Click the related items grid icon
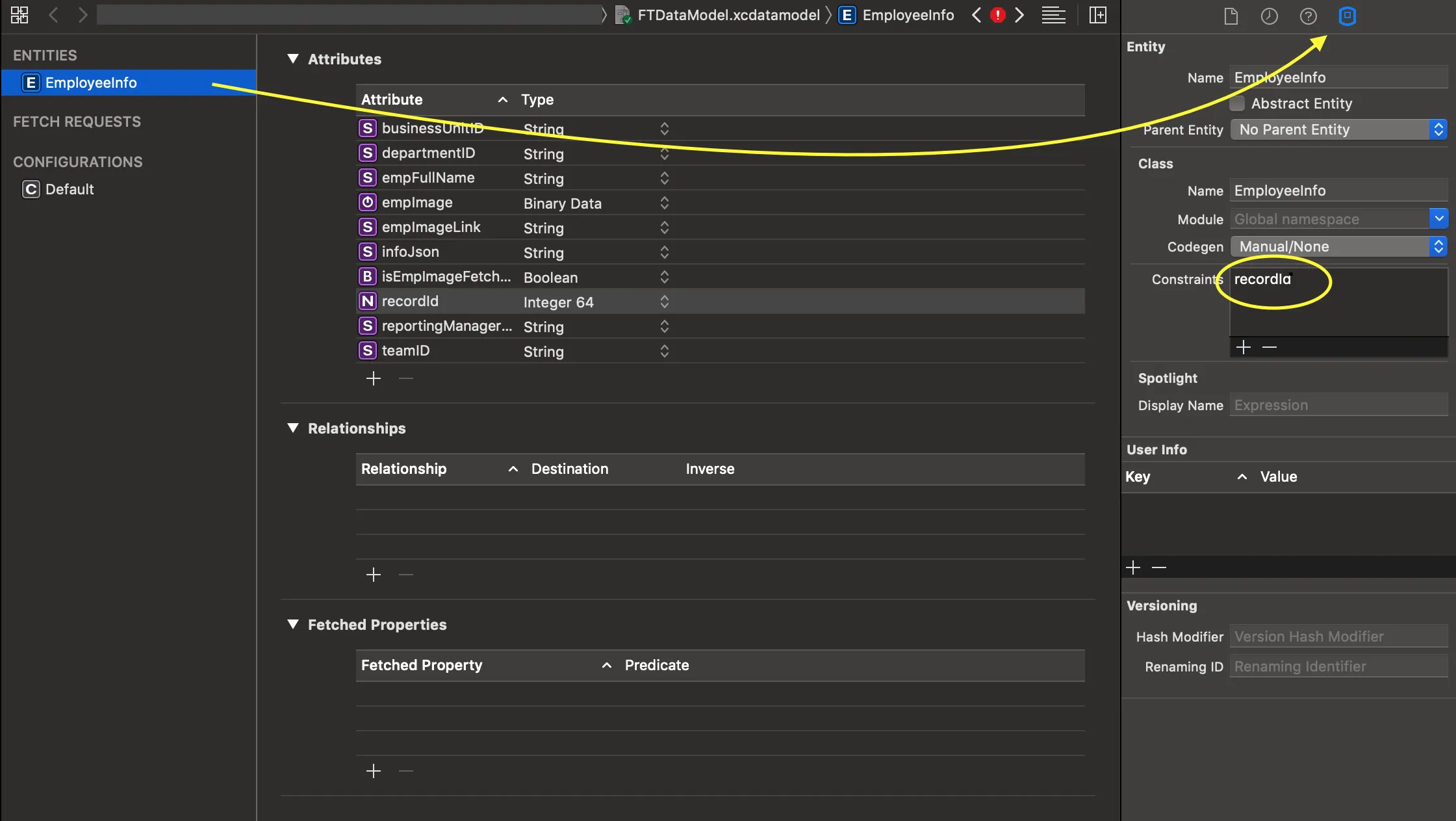 [x=19, y=14]
